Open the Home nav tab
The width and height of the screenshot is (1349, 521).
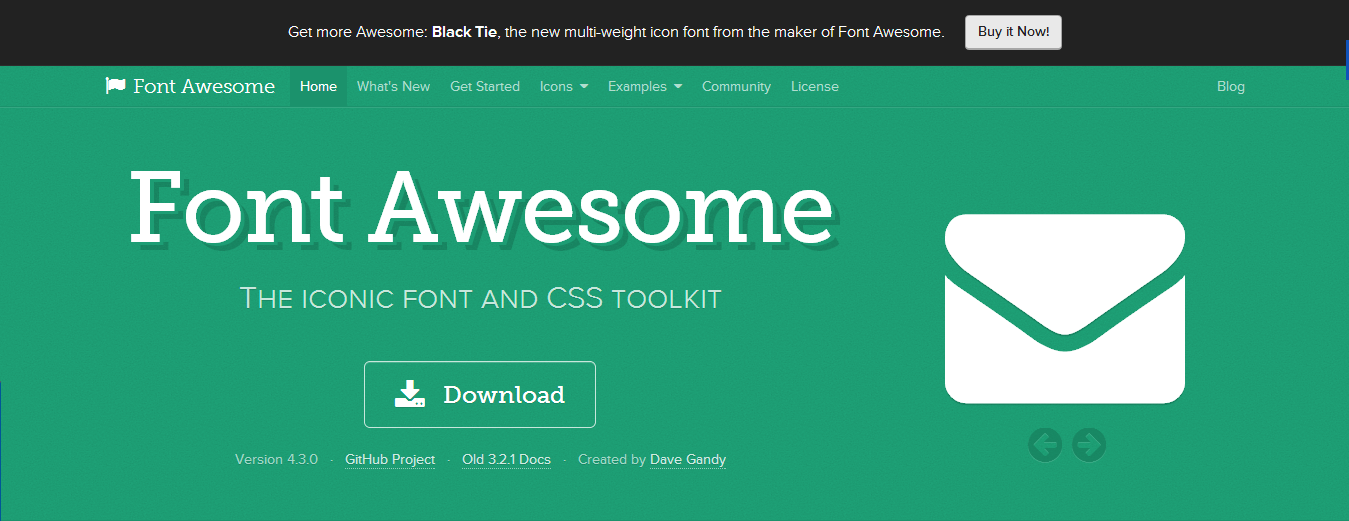pos(318,86)
